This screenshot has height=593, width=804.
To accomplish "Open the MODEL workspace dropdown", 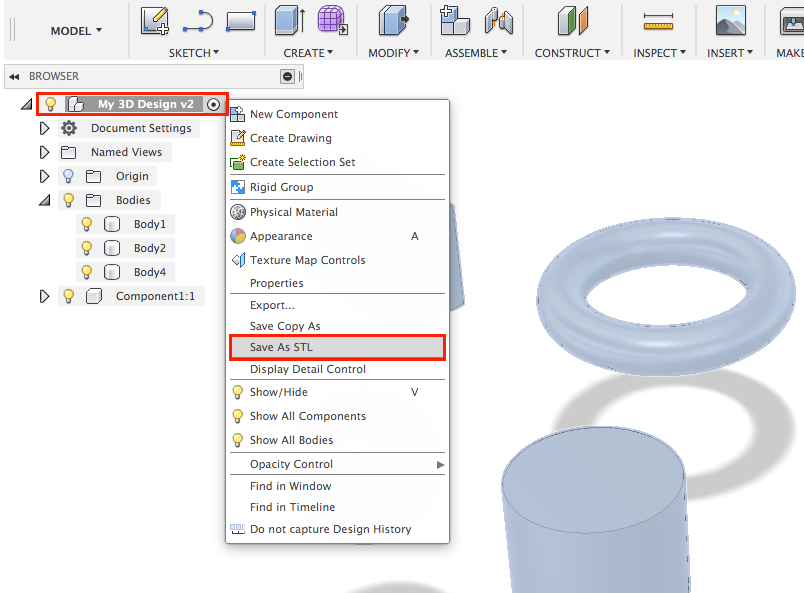I will coord(76,31).
